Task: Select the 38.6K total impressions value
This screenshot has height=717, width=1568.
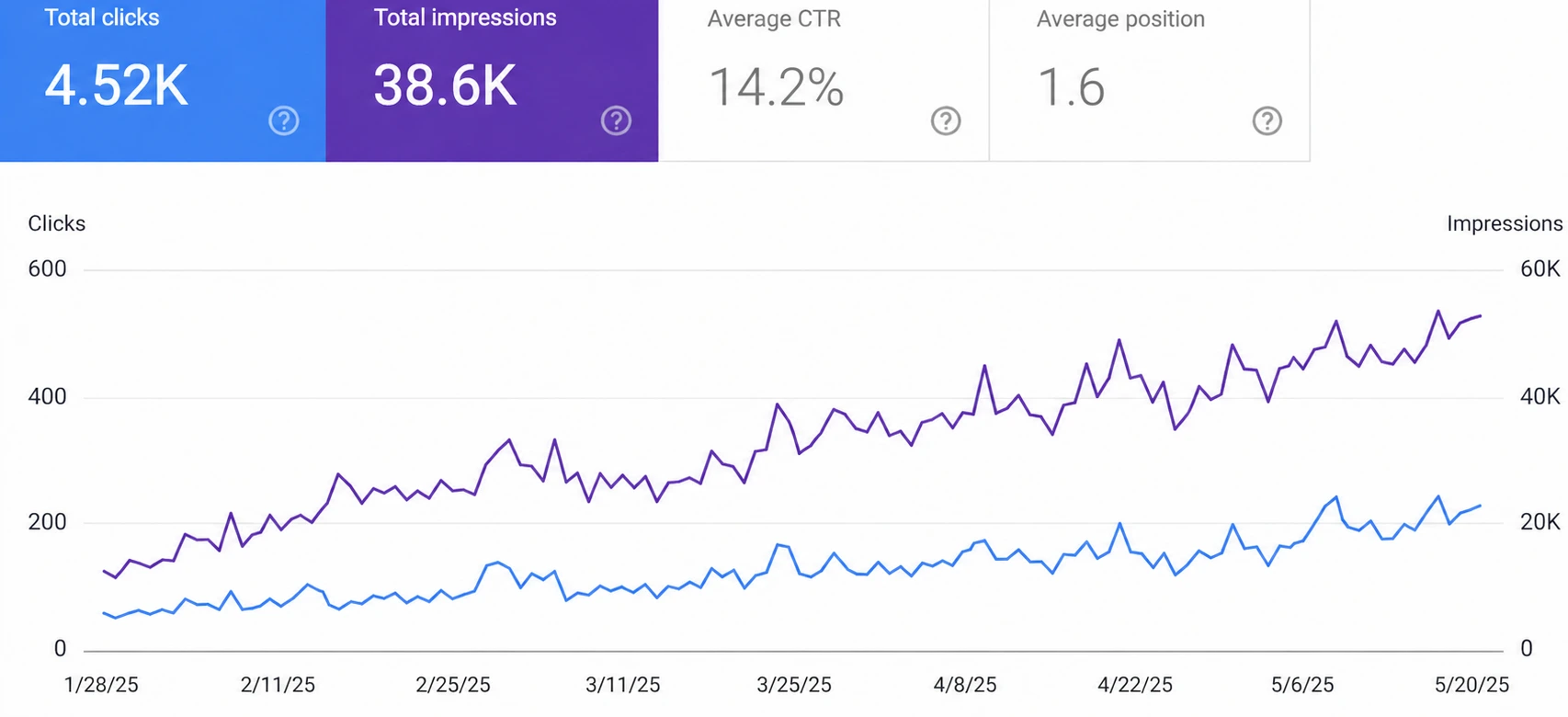Action: click(445, 86)
